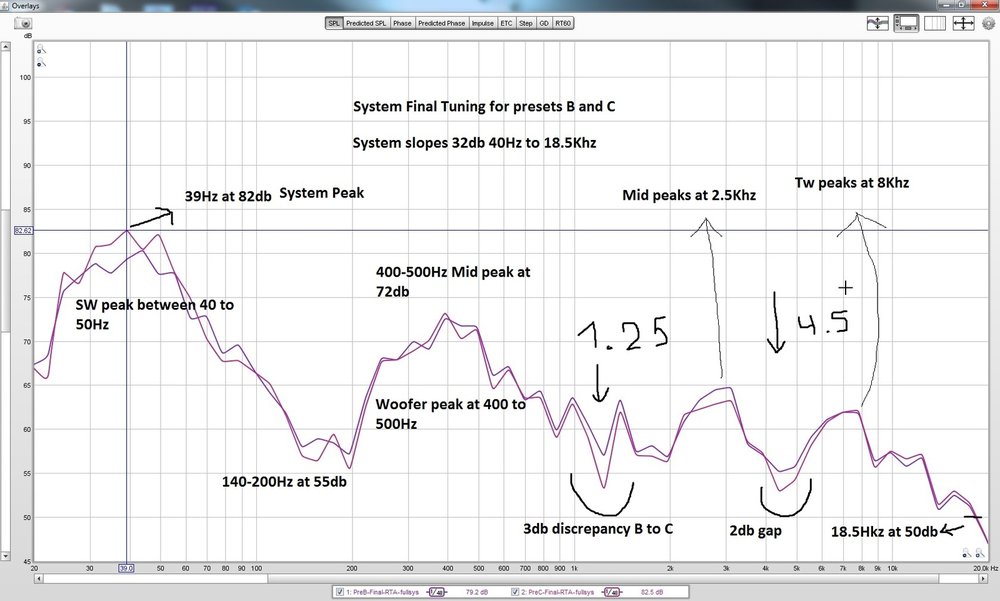Click the vertical scrollbar thumb
Screen dimensions: 1000x601
click(5, 271)
